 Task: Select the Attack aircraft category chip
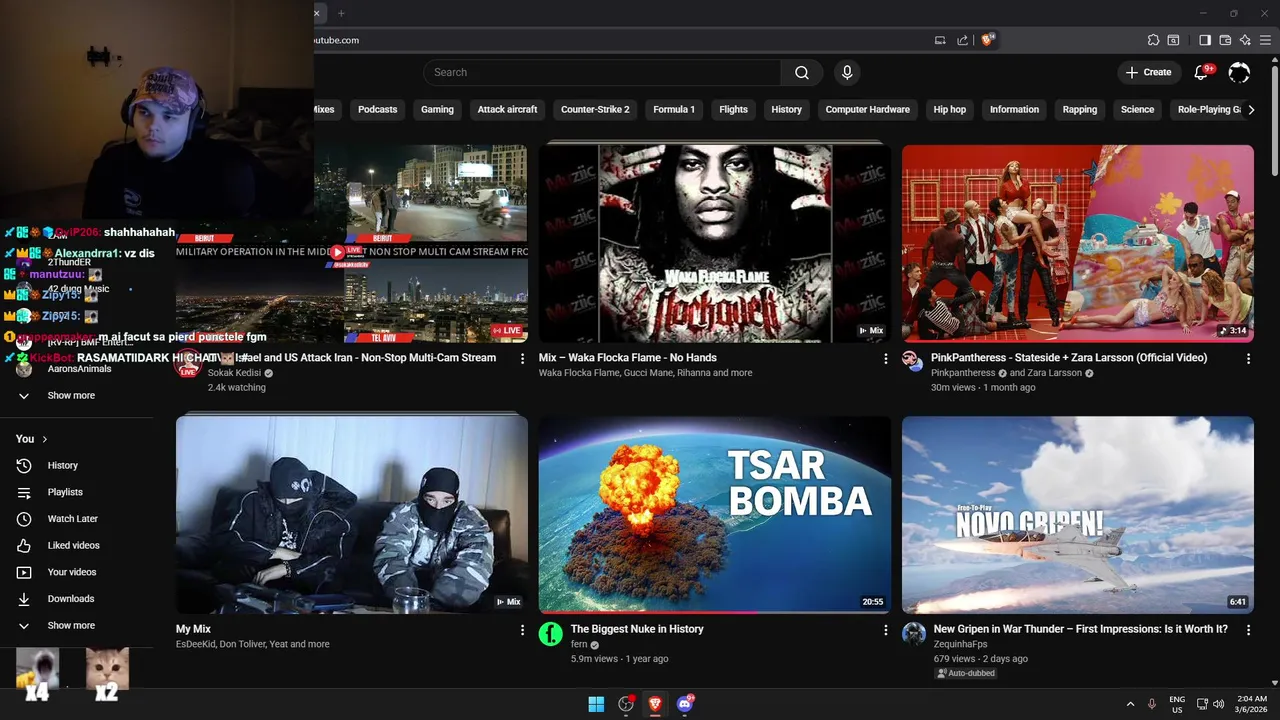click(507, 110)
